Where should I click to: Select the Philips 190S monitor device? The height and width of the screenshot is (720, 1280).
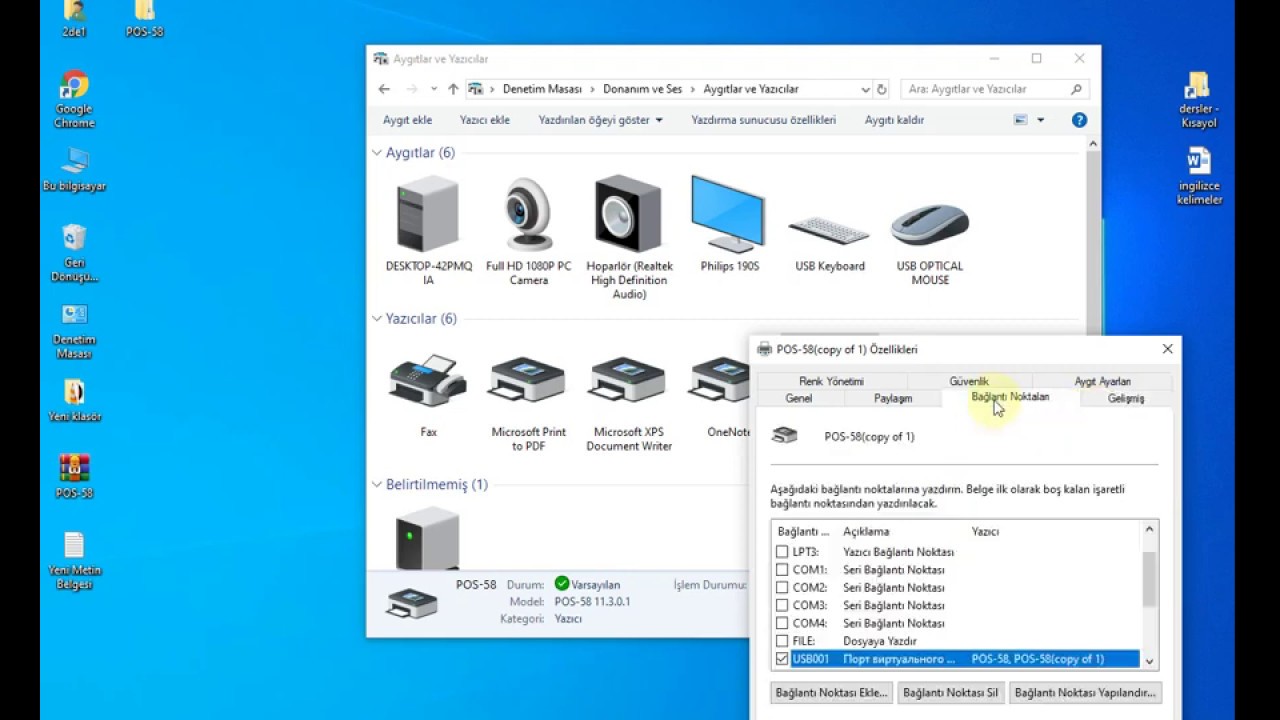[729, 224]
